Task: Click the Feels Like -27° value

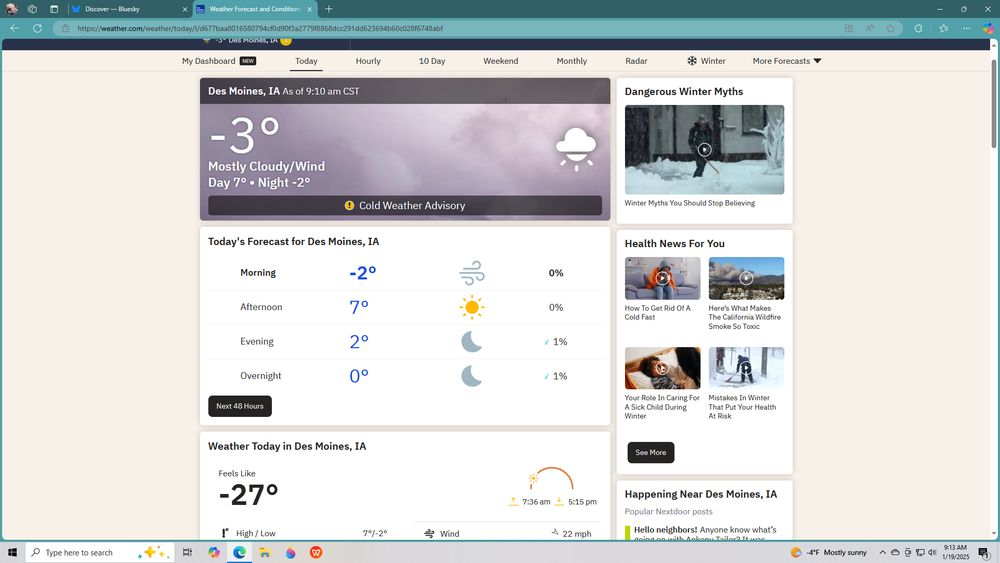Action: (249, 495)
